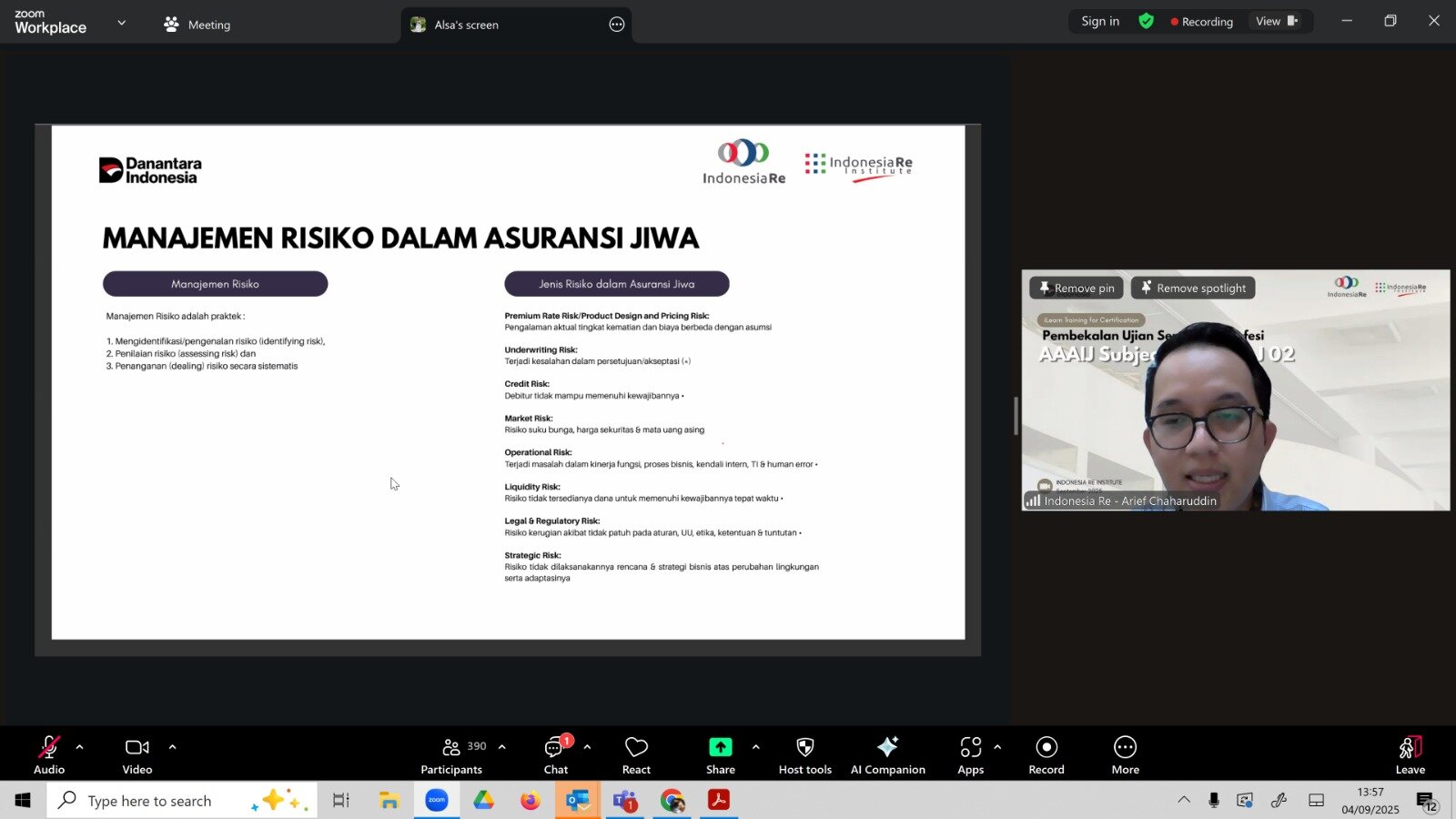Start recording with the Record button
Image resolution: width=1456 pixels, height=819 pixels.
(1046, 748)
